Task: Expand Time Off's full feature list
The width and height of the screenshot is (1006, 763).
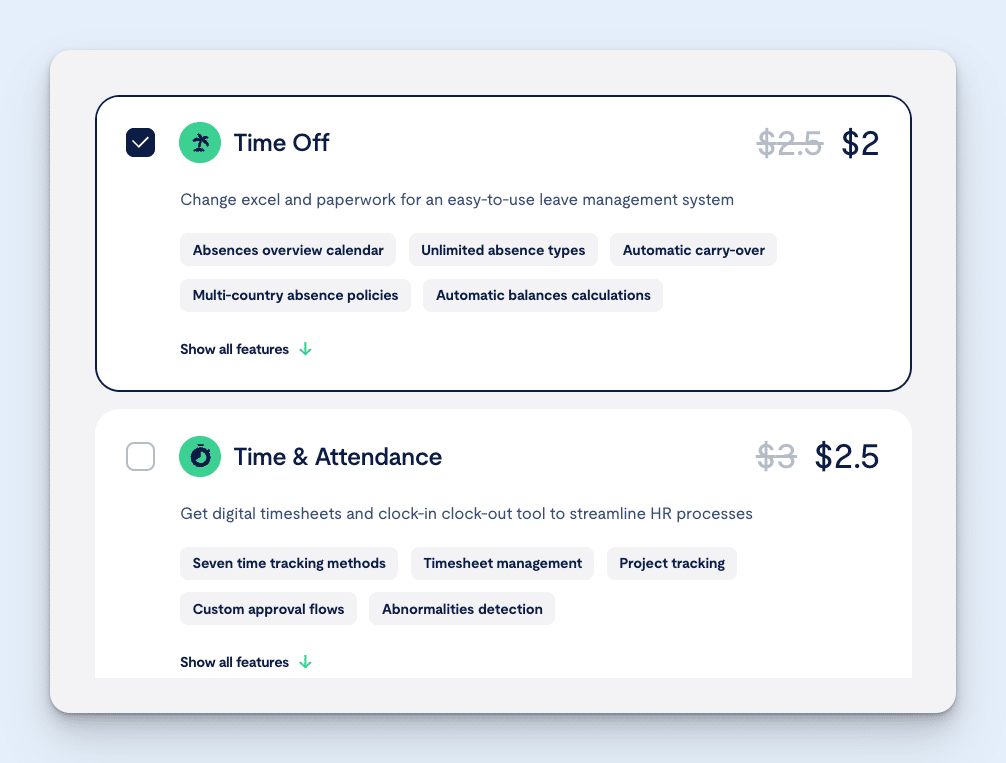Action: (233, 349)
